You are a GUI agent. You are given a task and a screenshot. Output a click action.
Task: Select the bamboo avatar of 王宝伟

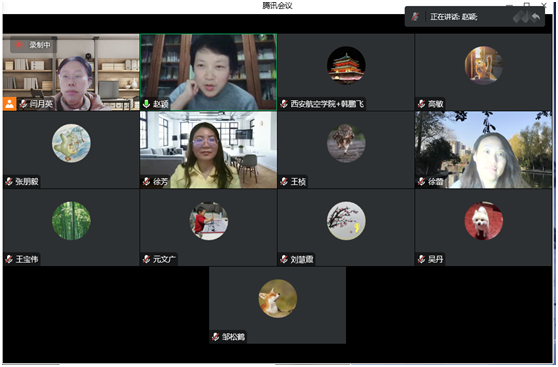71,221
